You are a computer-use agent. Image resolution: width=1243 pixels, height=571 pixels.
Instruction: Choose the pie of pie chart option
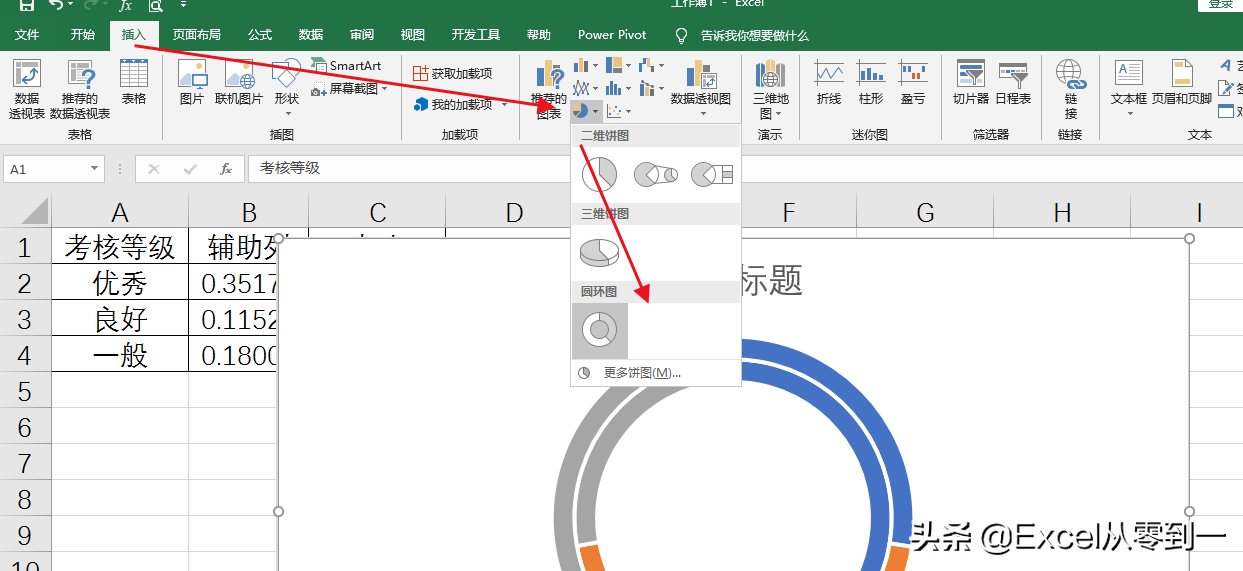656,175
